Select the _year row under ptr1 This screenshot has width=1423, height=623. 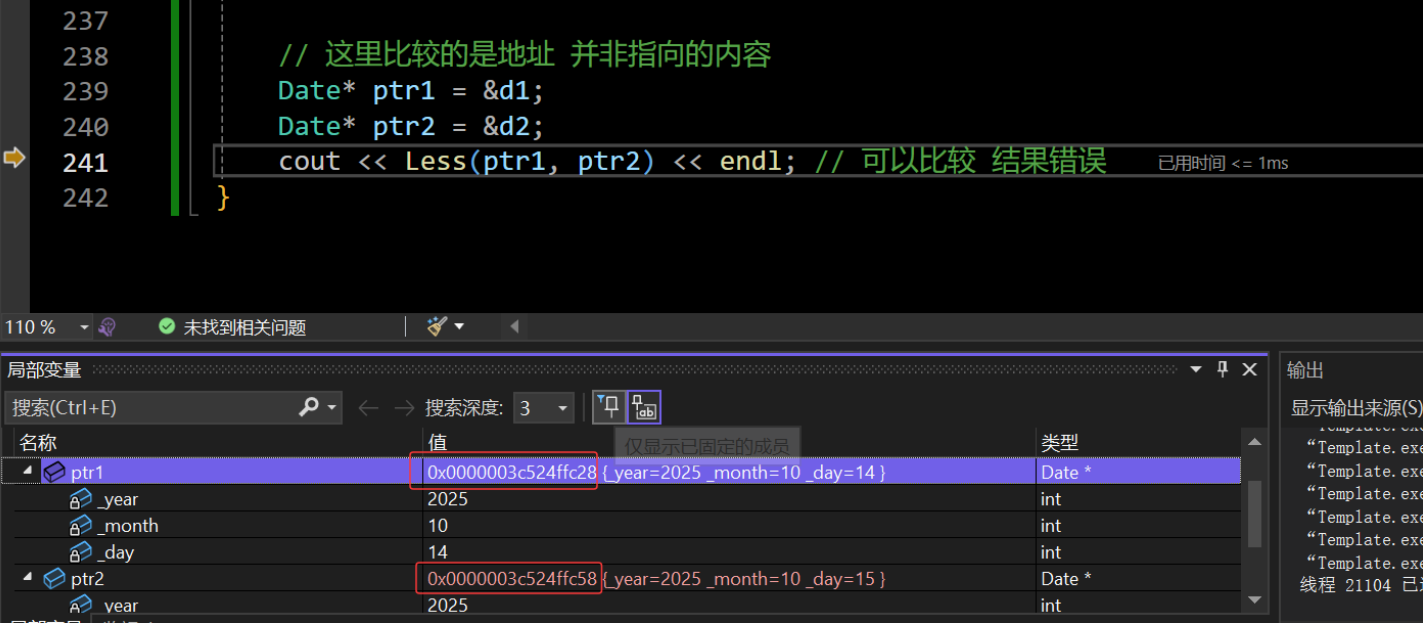(627, 499)
